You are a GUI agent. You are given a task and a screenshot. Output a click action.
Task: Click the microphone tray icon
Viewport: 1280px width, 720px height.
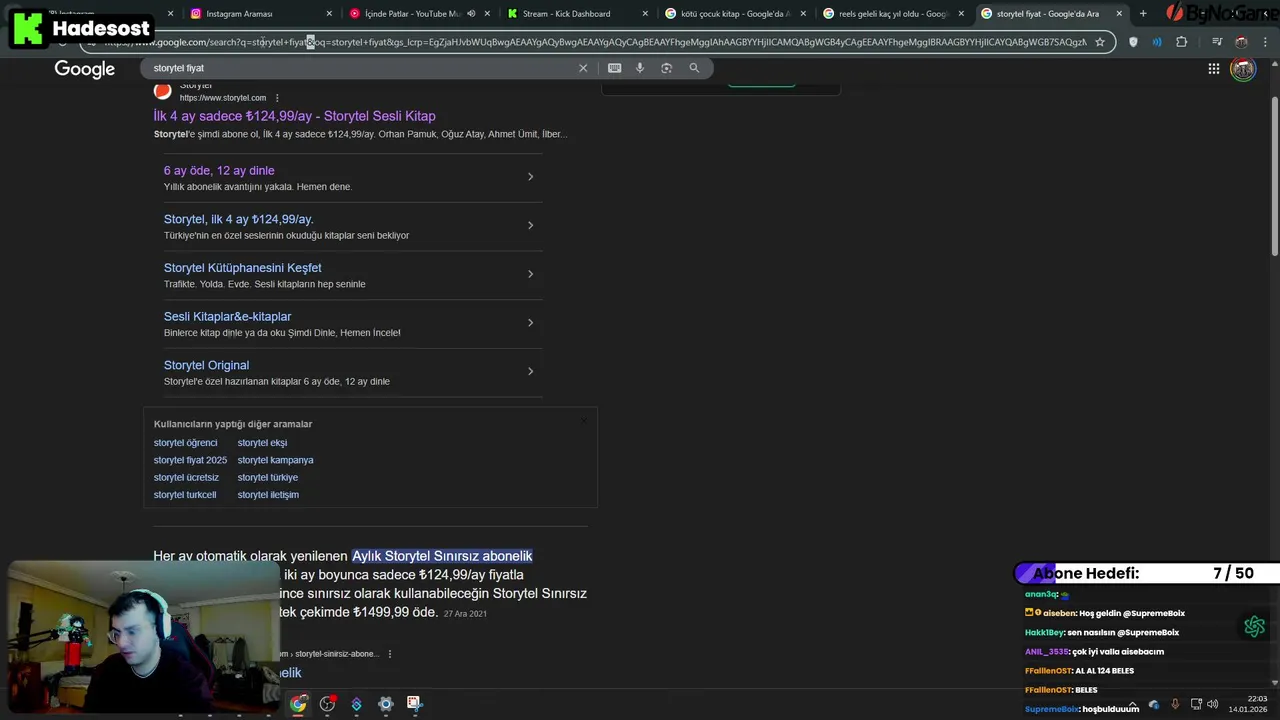pyautogui.click(x=1175, y=704)
